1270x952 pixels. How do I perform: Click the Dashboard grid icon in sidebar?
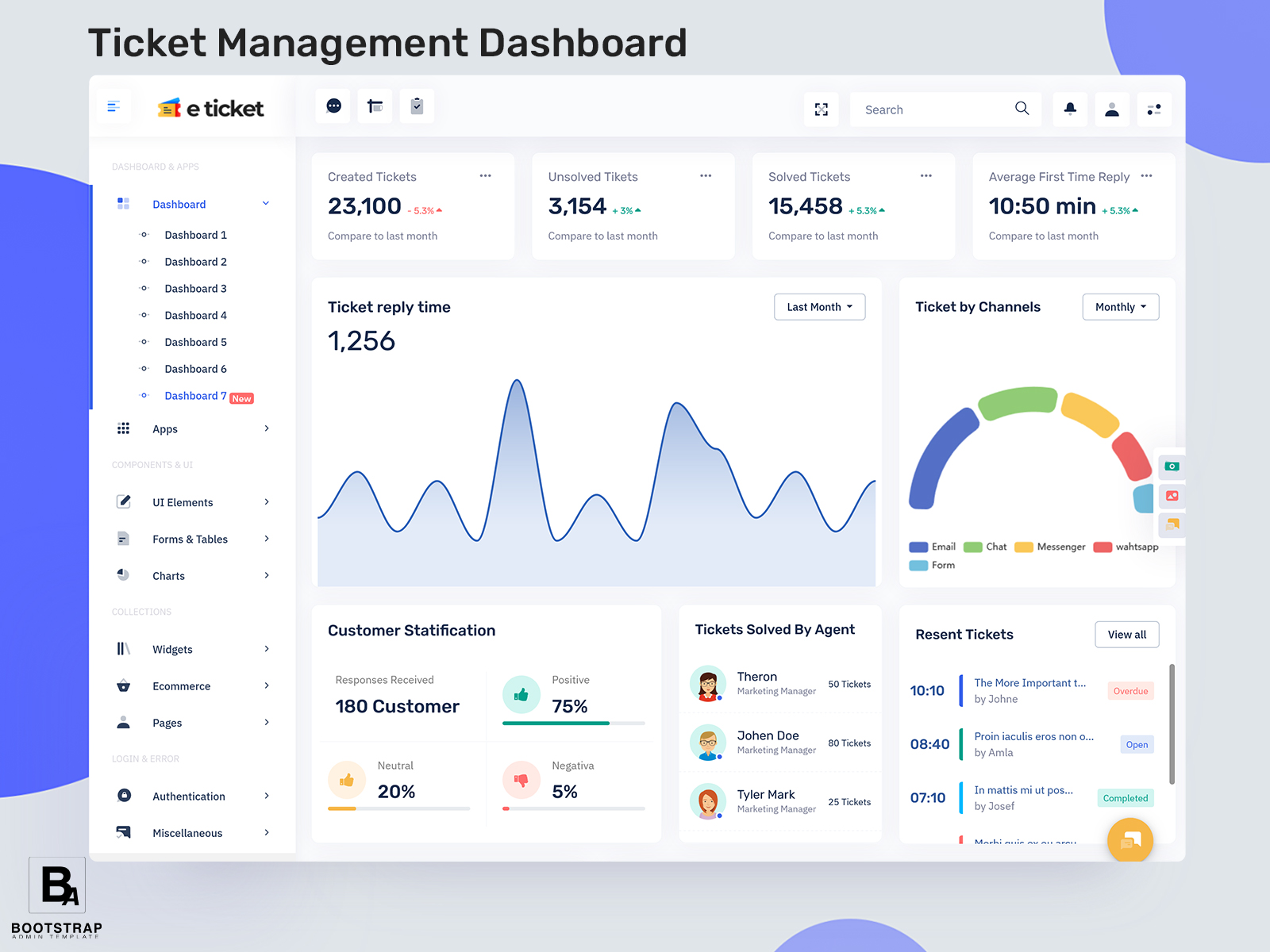coord(123,204)
